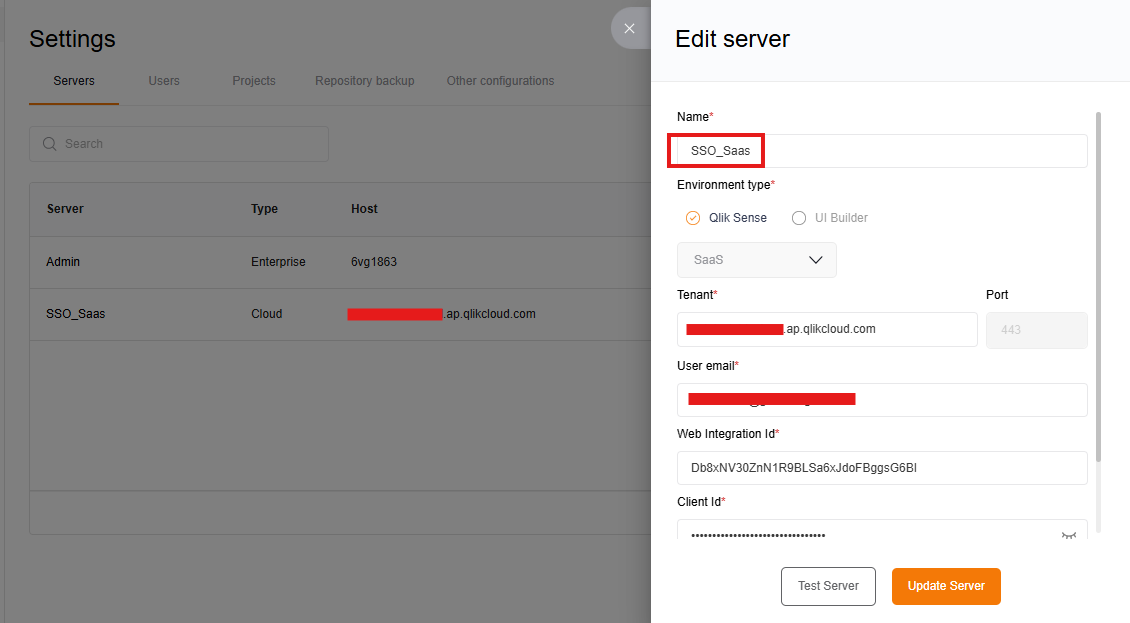The width and height of the screenshot is (1130, 623).
Task: Reveal the hidden Client Id value
Action: [1070, 536]
